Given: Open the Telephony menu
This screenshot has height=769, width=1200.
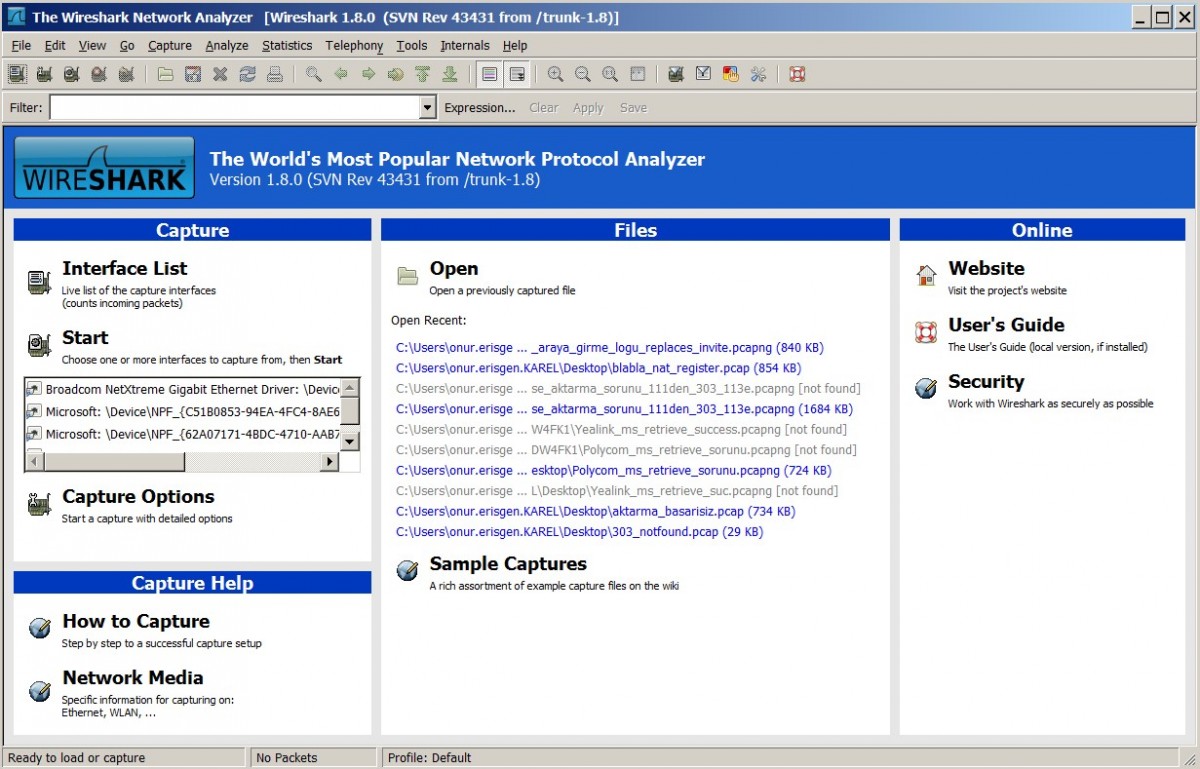Looking at the screenshot, I should [354, 45].
